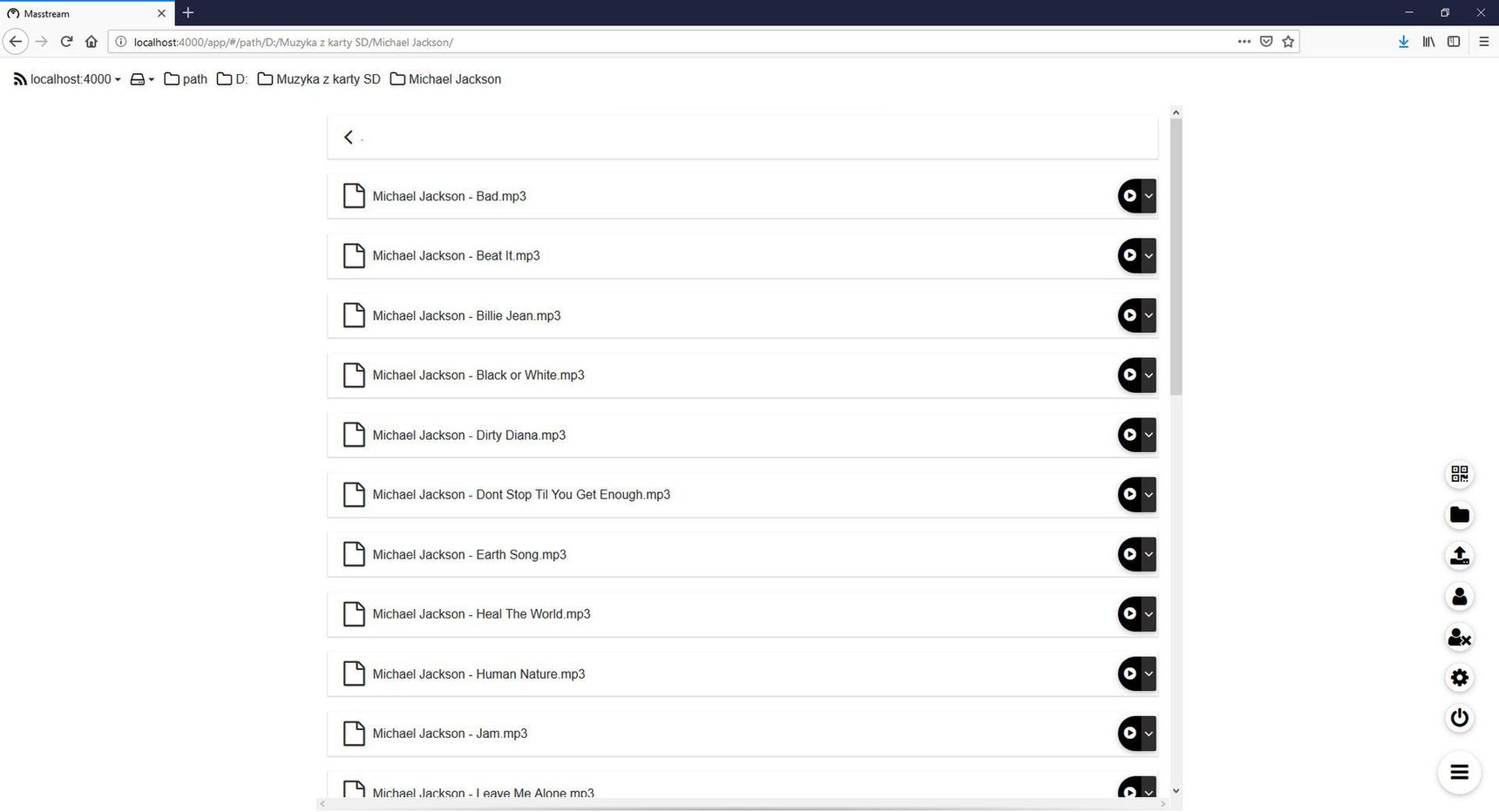This screenshot has width=1499, height=812.
Task: Play Billie Jean.mp3 track
Action: 1129,315
